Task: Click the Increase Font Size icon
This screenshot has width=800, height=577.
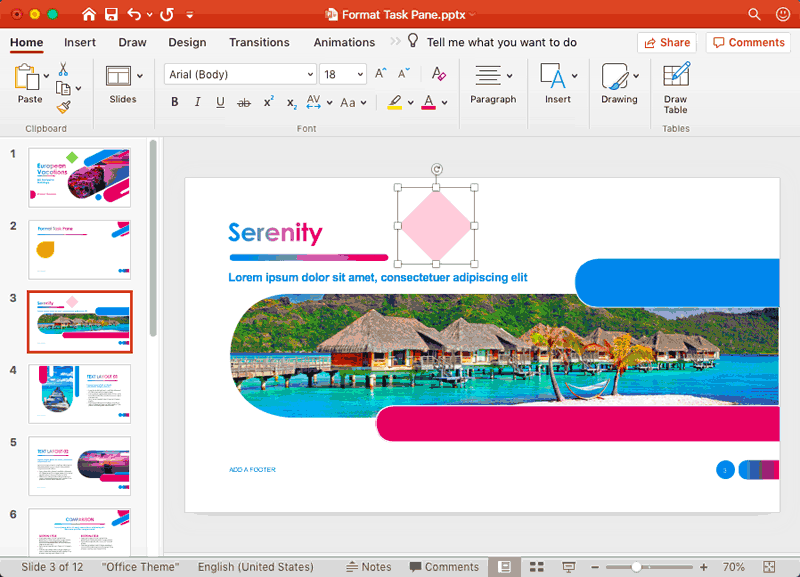Action: click(381, 74)
